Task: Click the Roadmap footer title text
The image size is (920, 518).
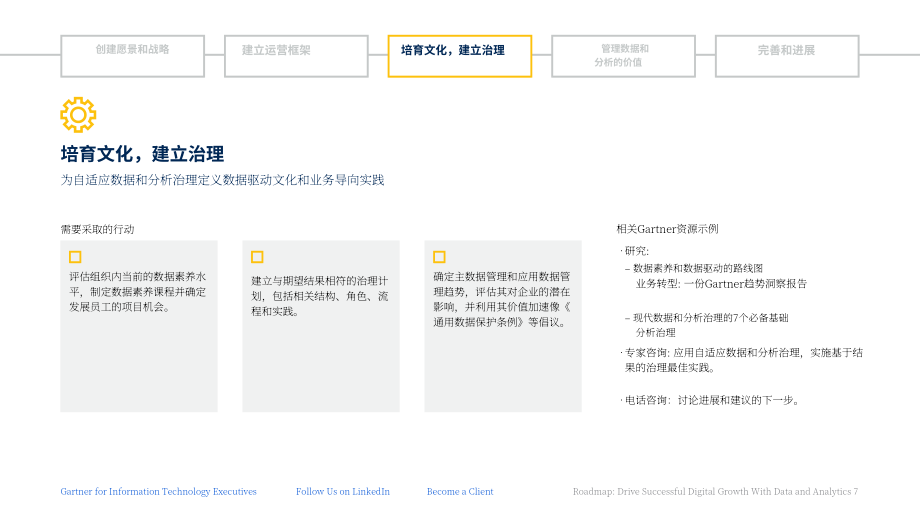Action: point(715,492)
